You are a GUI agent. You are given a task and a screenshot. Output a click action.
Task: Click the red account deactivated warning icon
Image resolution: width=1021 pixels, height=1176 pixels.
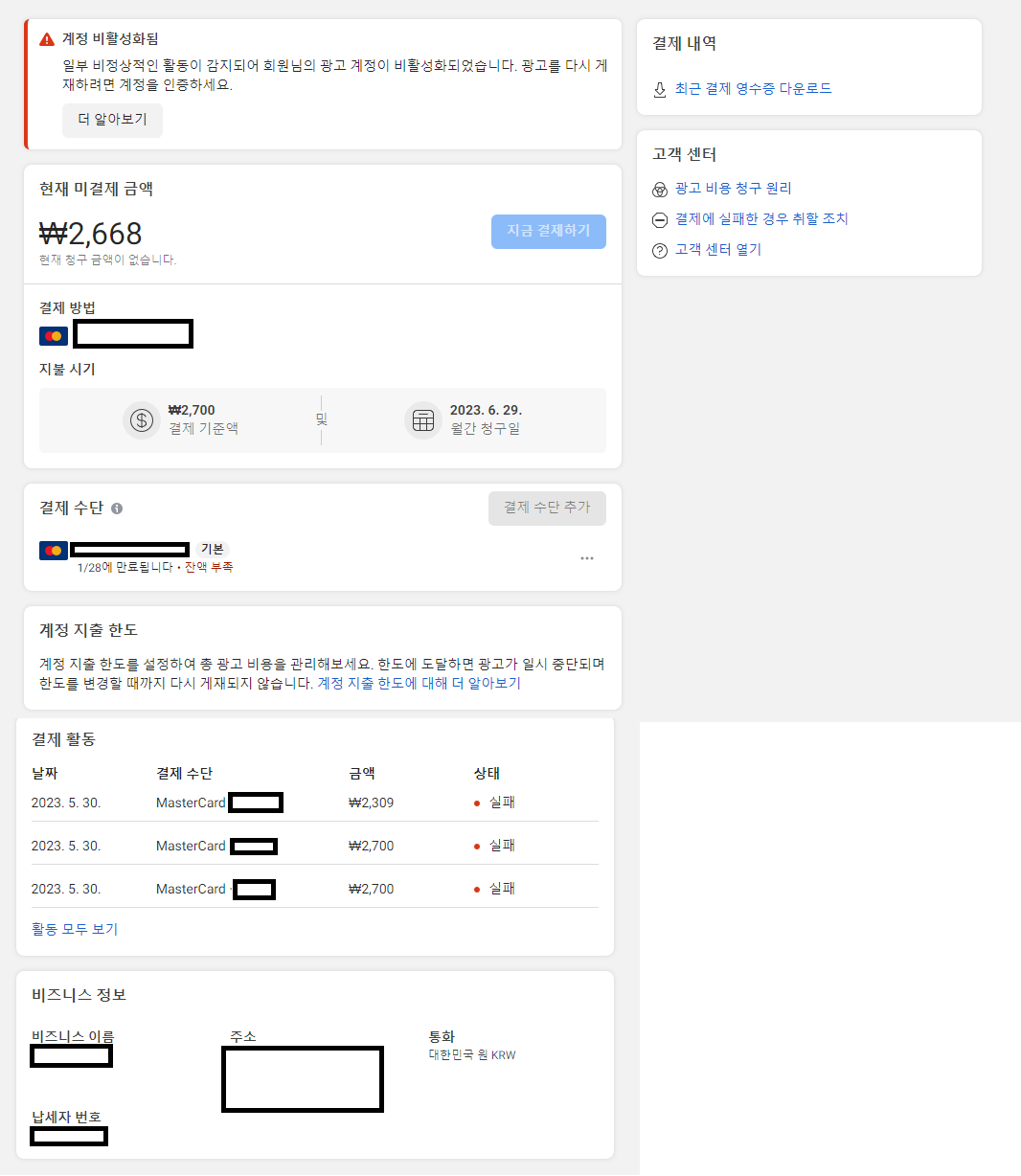[x=46, y=39]
